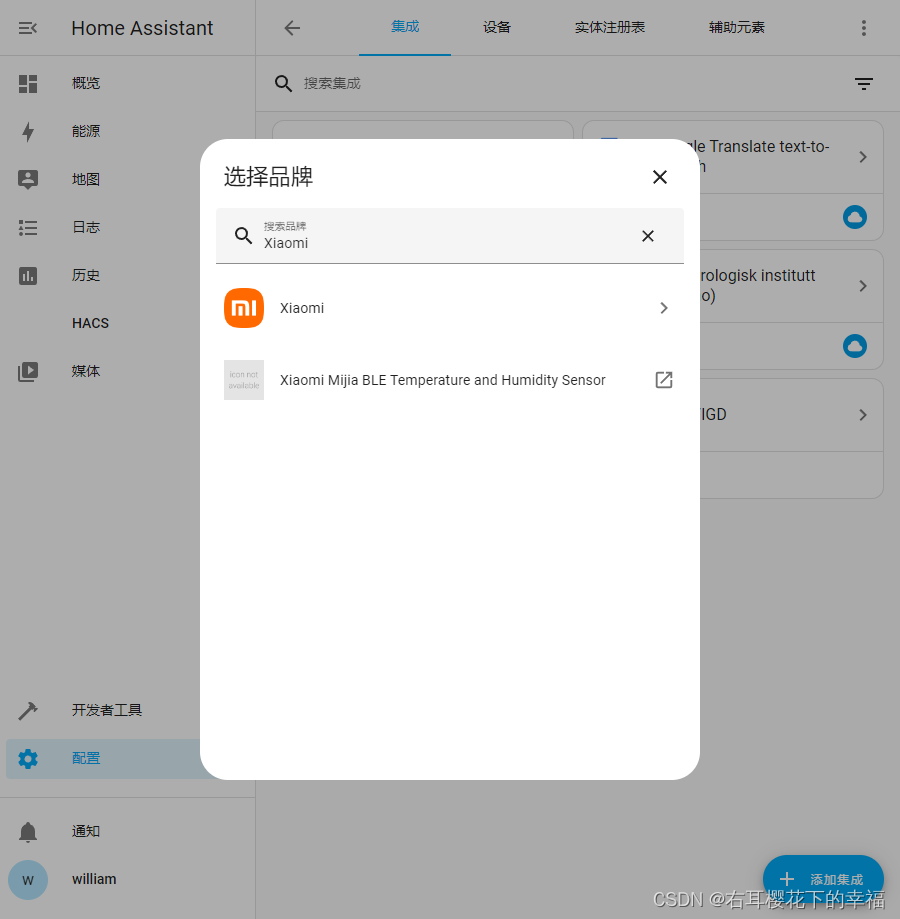Expand the Meteorologisk institutt card chevron
The height and width of the screenshot is (919, 900).
coord(862,286)
